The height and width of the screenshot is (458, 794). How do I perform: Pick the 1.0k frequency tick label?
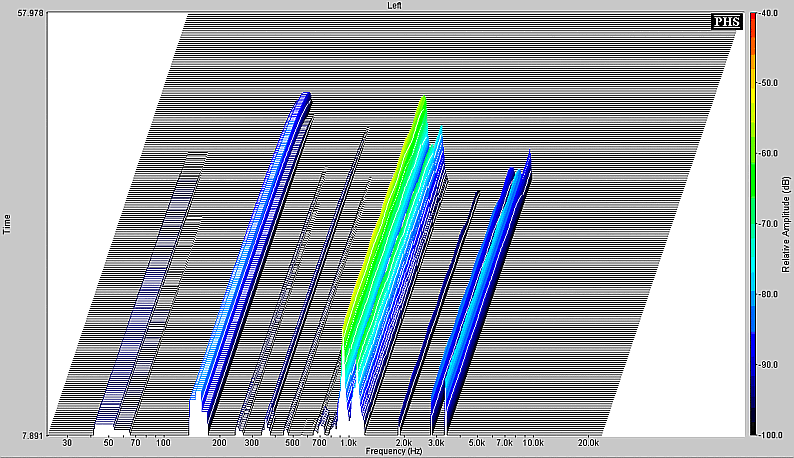tap(348, 442)
